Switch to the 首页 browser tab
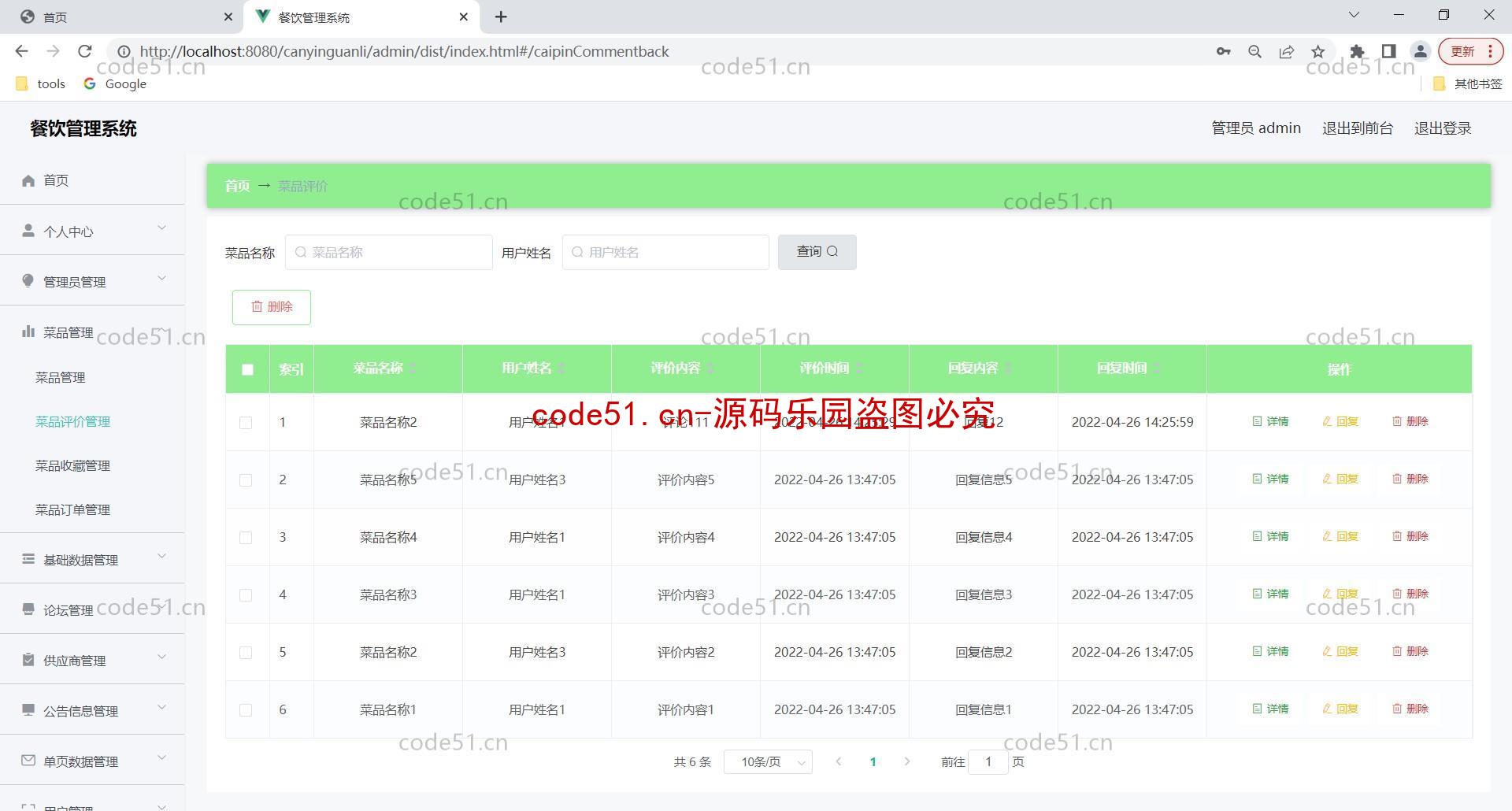 122,17
